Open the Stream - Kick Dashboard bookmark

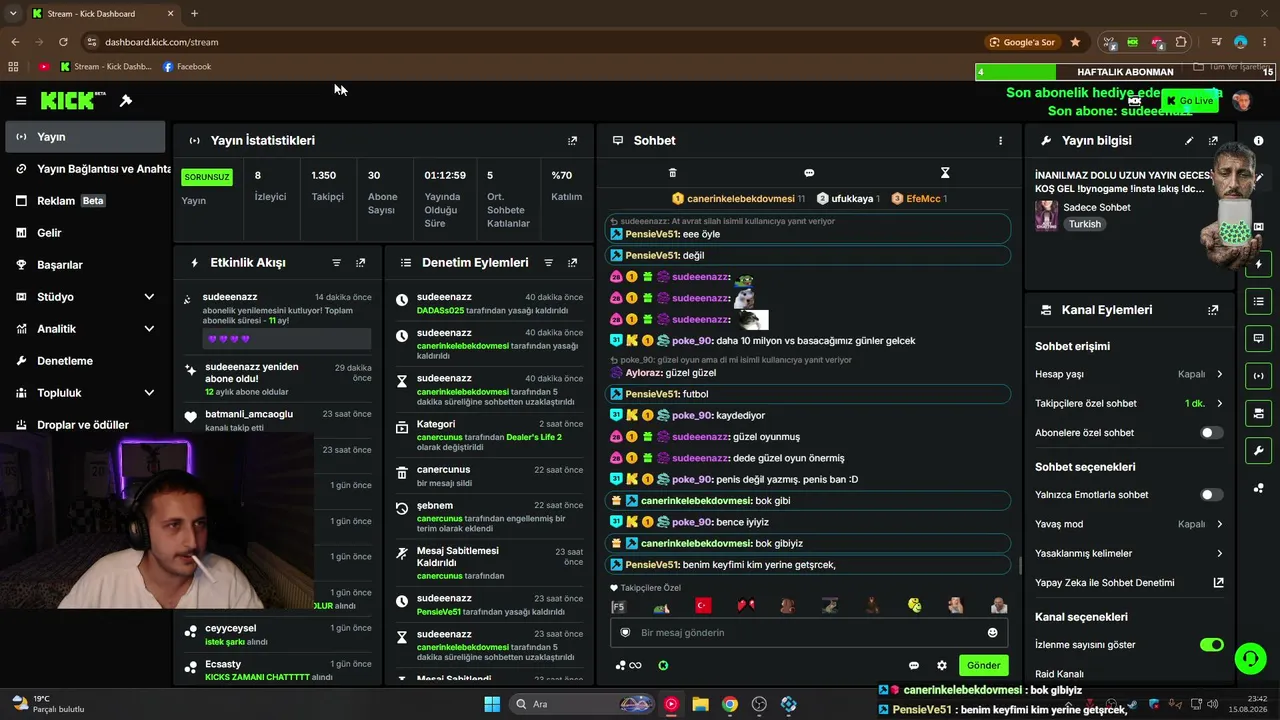click(106, 67)
